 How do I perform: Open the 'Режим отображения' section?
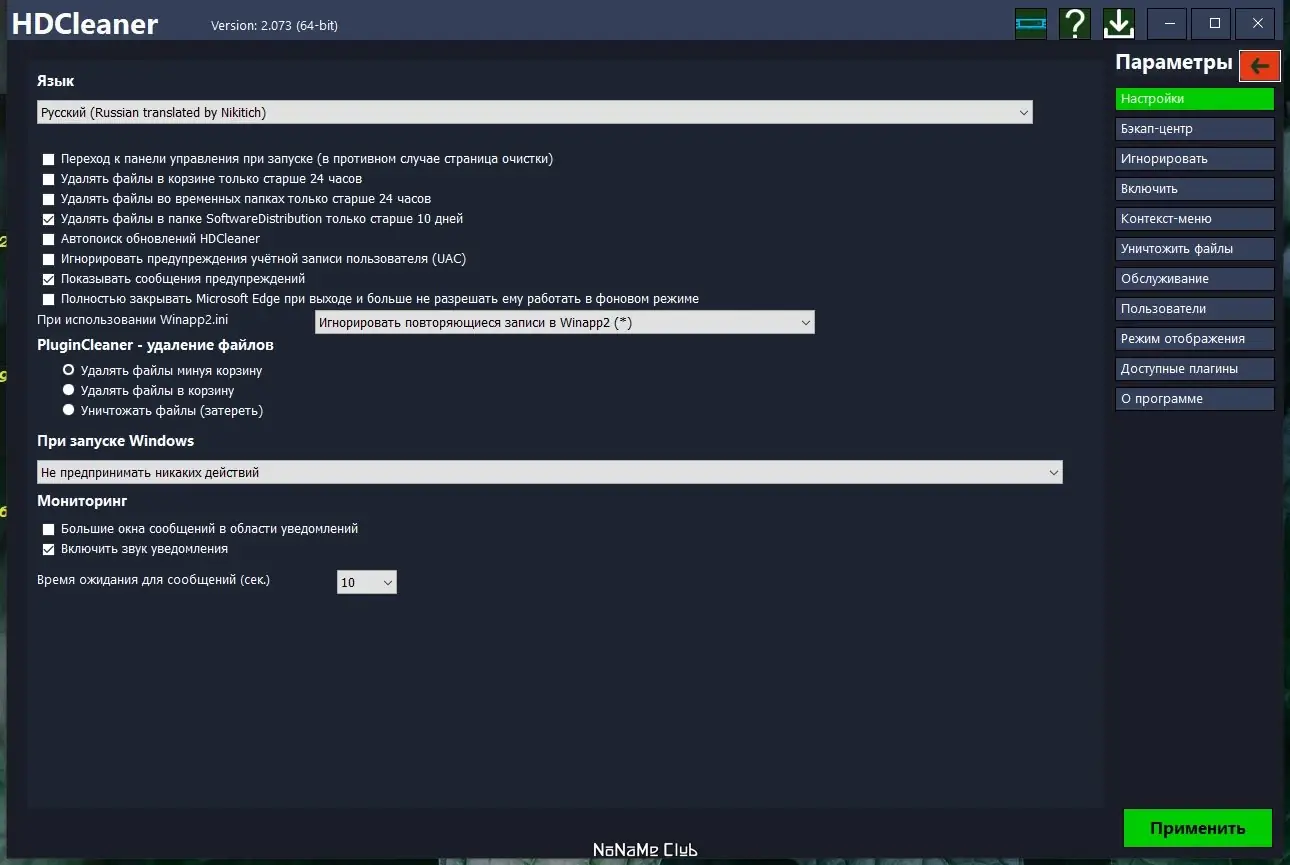click(1195, 339)
